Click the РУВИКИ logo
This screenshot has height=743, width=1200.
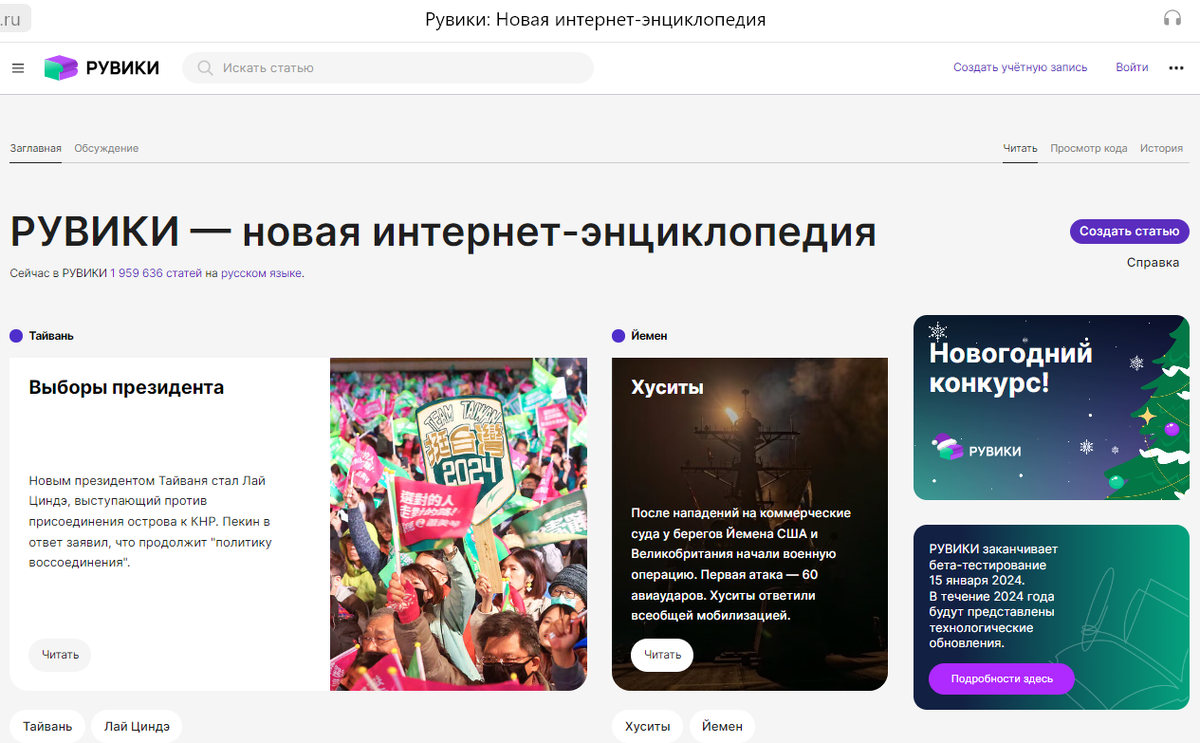point(102,68)
